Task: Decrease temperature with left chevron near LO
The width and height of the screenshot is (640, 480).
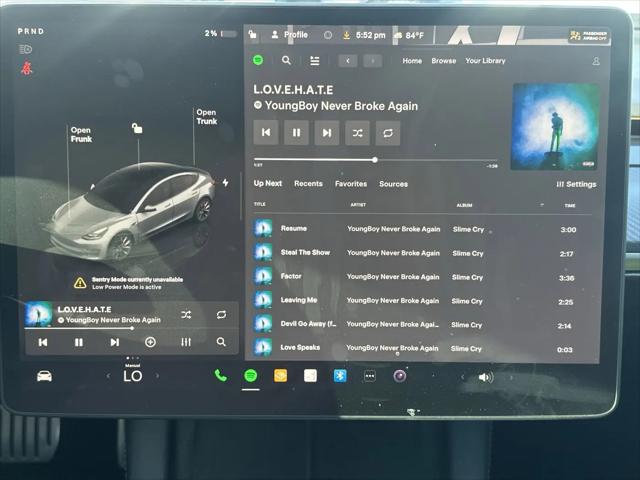Action: pos(108,376)
